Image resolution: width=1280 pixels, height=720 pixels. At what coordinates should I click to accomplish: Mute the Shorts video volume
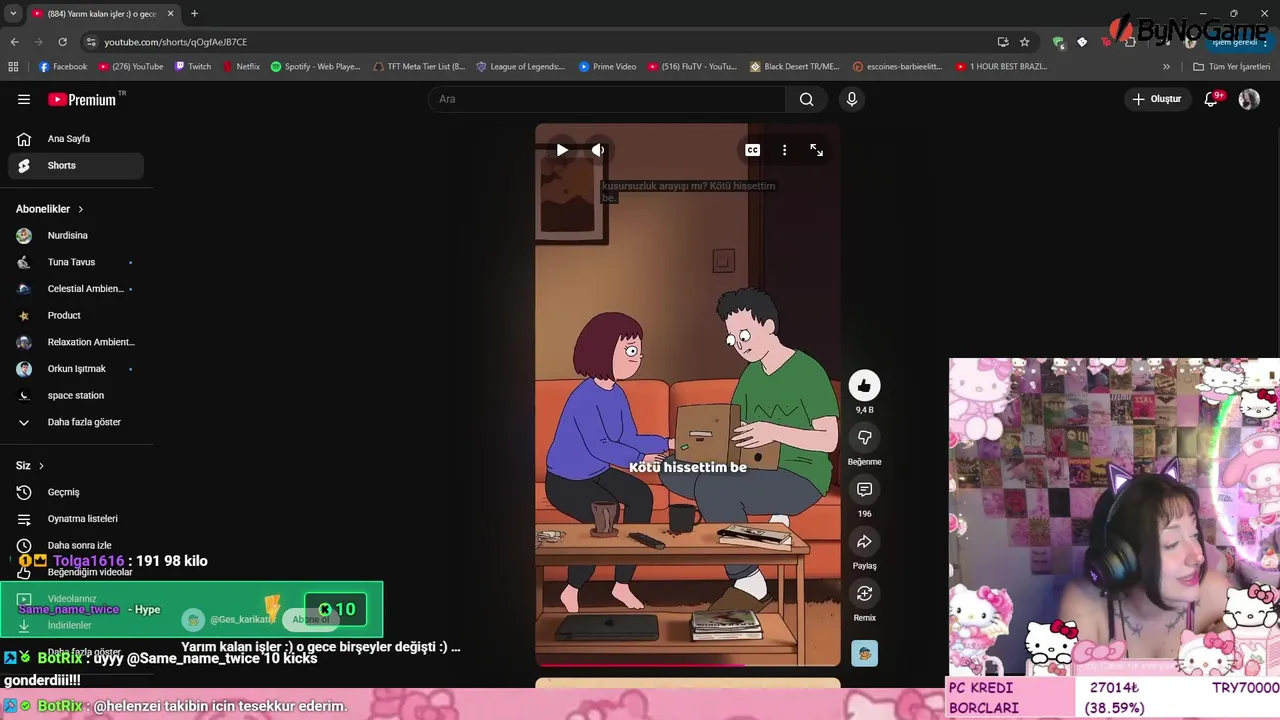click(x=598, y=150)
